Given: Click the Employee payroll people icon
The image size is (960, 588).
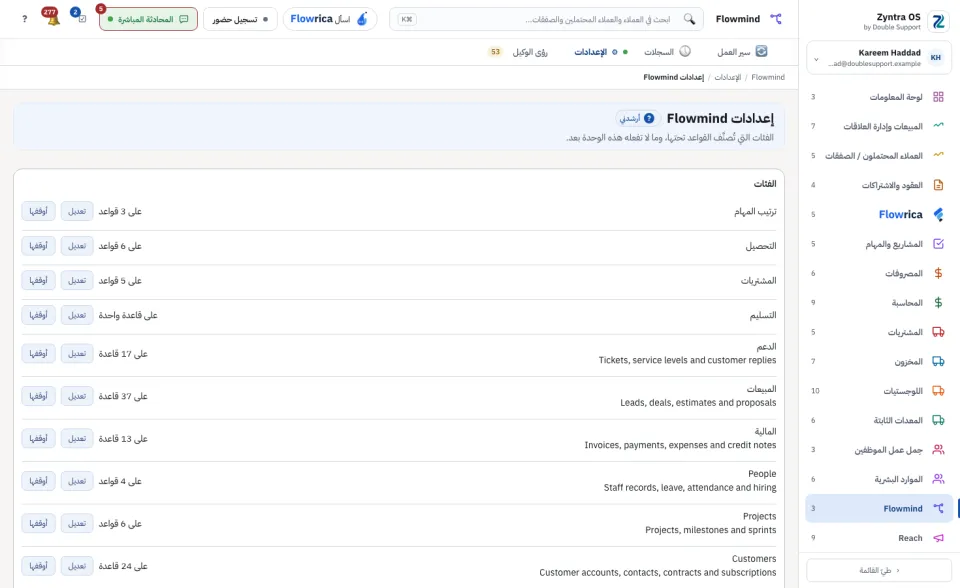Looking at the screenshot, I should coord(938,450).
